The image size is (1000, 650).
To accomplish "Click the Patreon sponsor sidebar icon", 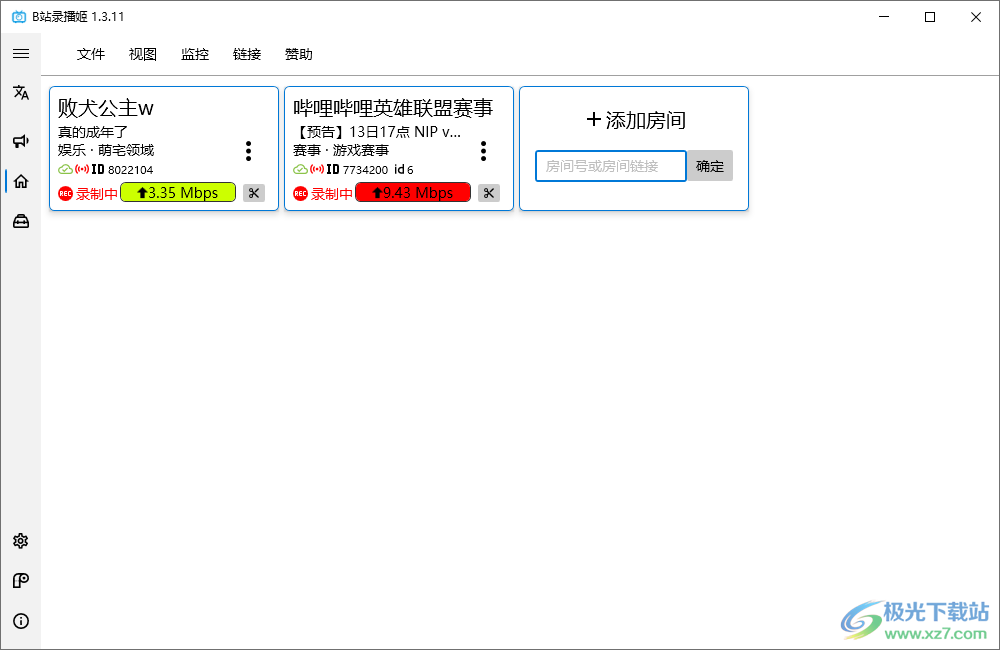I will pyautogui.click(x=20, y=580).
